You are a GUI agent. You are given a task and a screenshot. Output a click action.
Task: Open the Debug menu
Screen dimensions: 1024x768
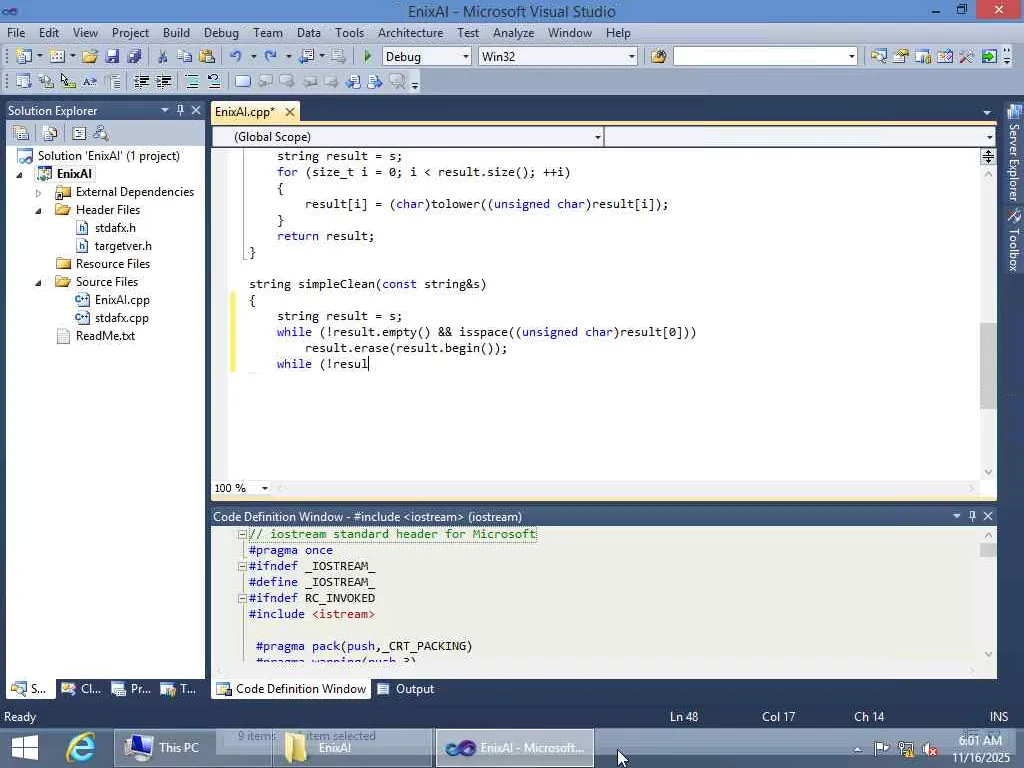point(221,33)
